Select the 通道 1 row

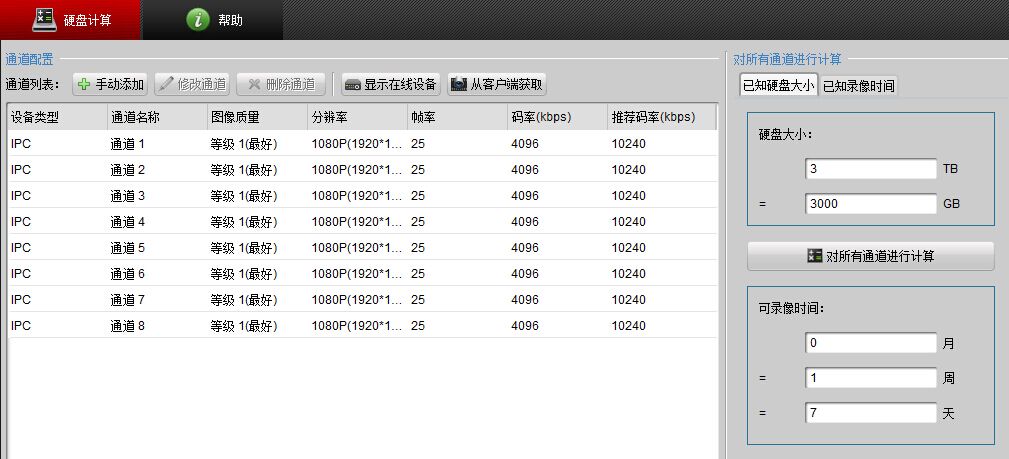[x=360, y=144]
